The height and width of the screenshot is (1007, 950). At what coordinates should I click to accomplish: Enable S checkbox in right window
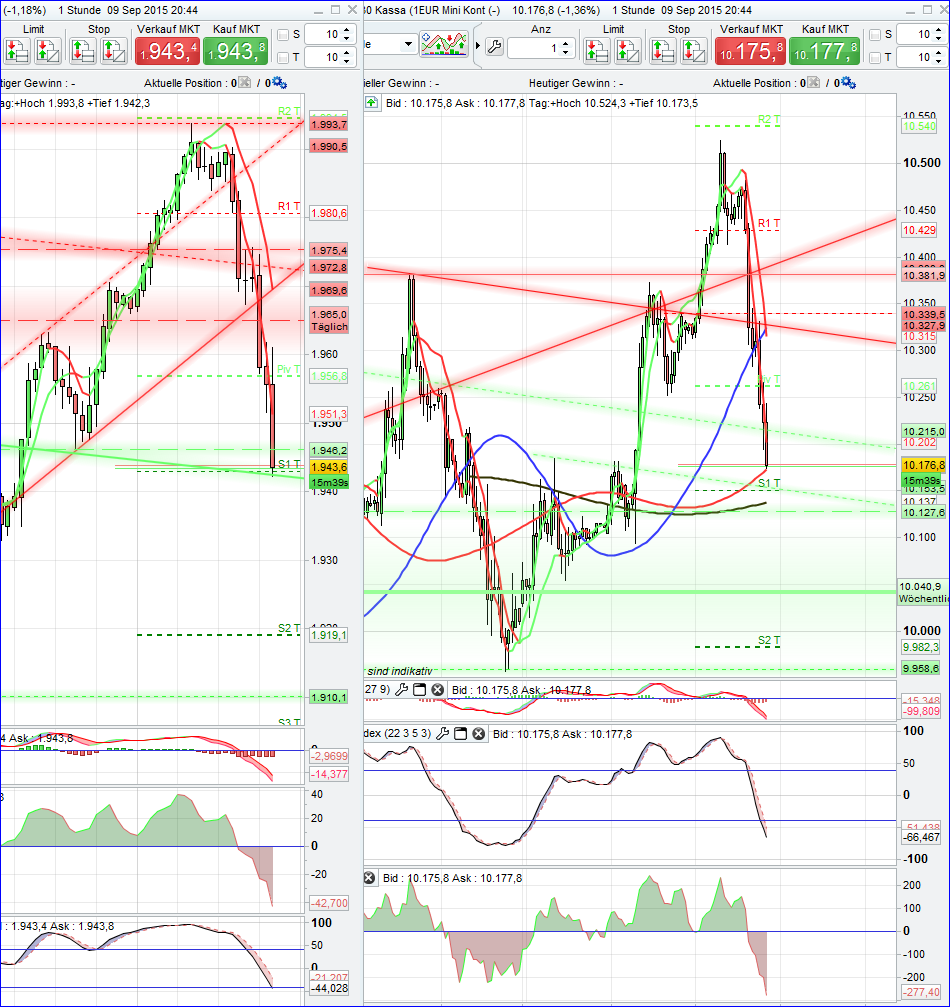(x=875, y=35)
